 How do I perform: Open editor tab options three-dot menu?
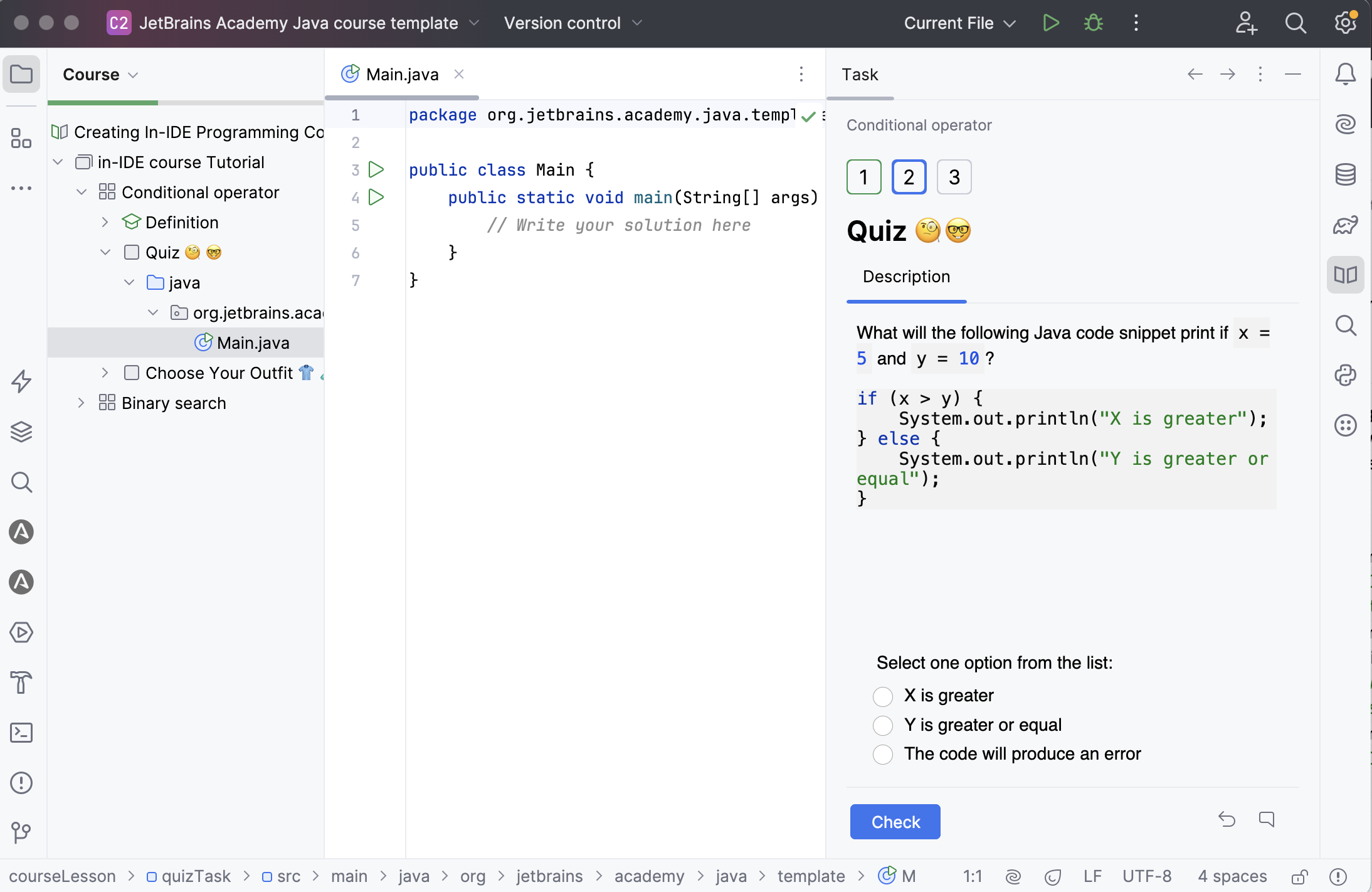coord(801,74)
